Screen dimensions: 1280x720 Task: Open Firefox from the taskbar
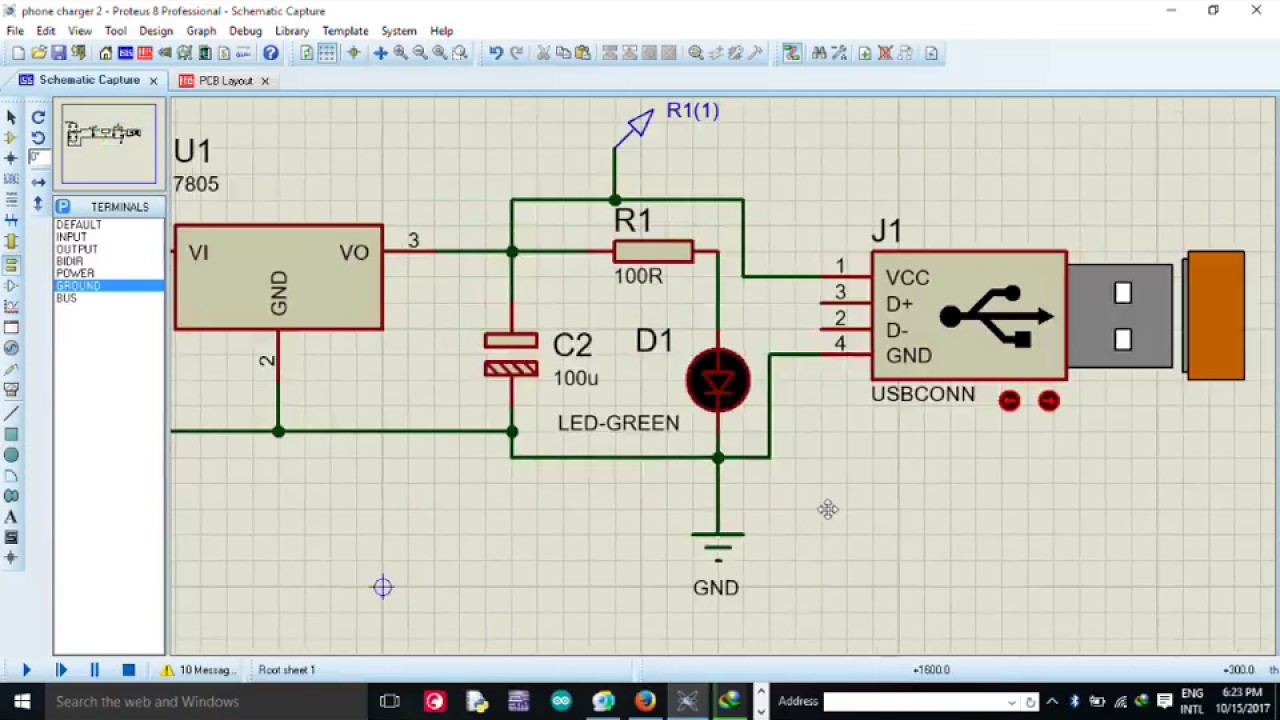tap(645, 701)
